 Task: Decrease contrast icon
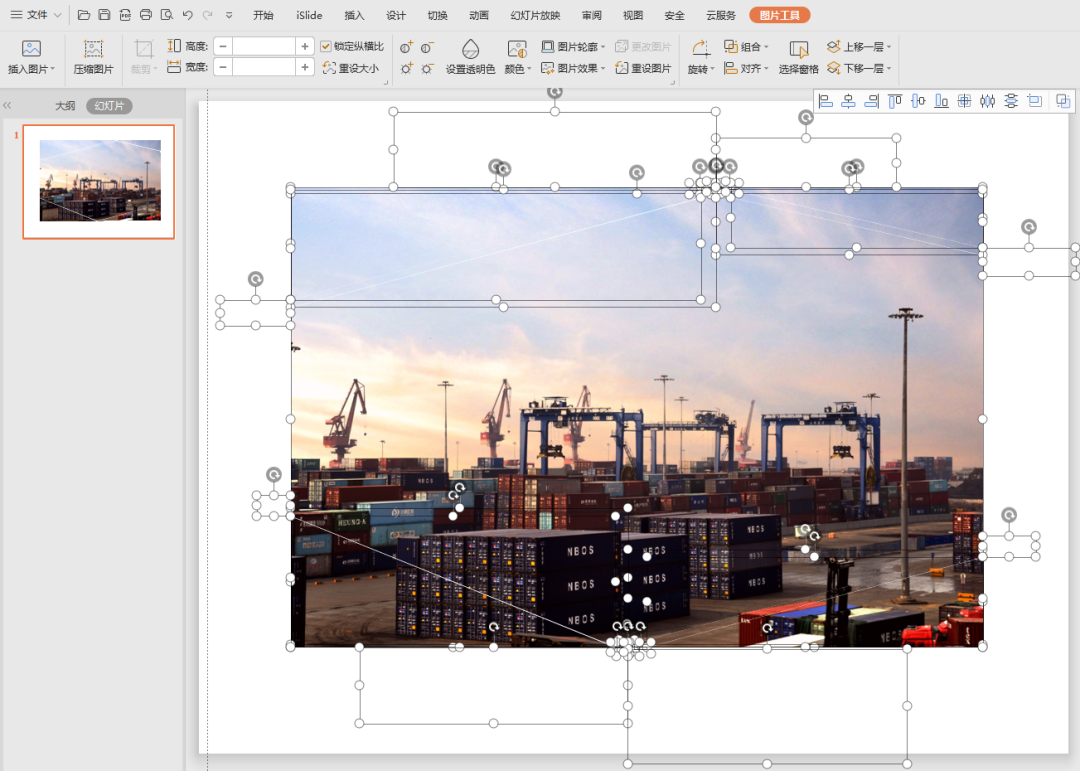[x=427, y=47]
